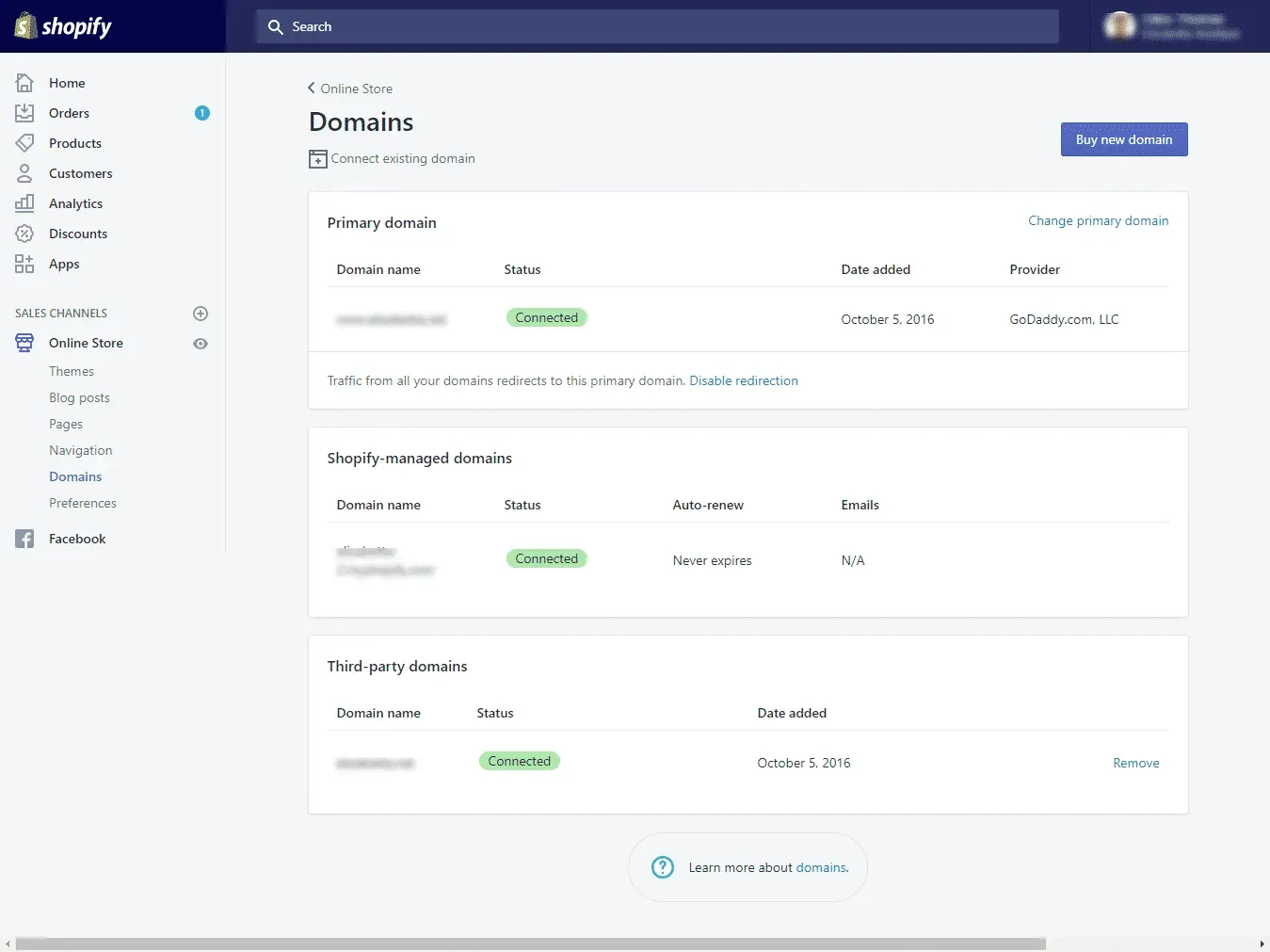Go back using the Online Store chevron
This screenshot has width=1270, height=952.
312,88
